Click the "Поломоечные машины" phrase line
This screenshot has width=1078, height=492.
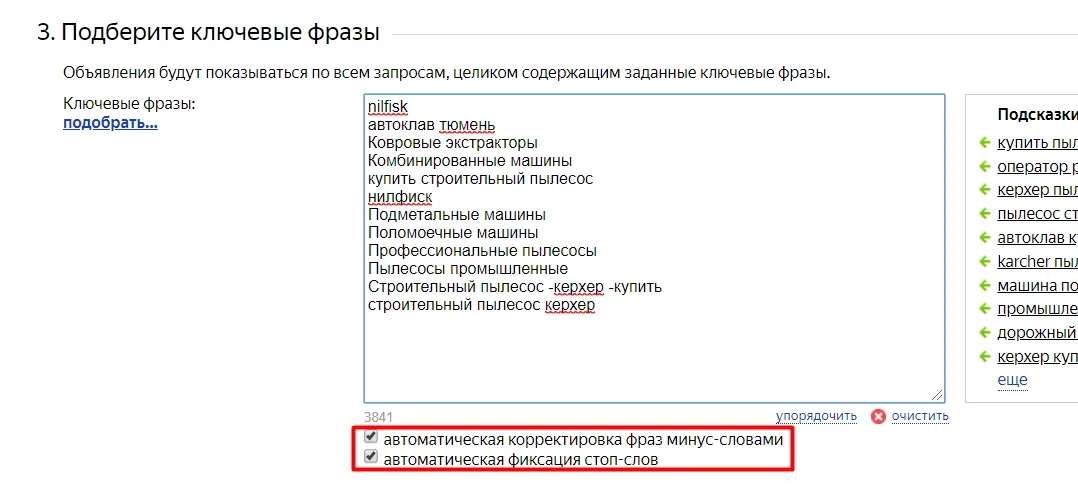[x=453, y=233]
